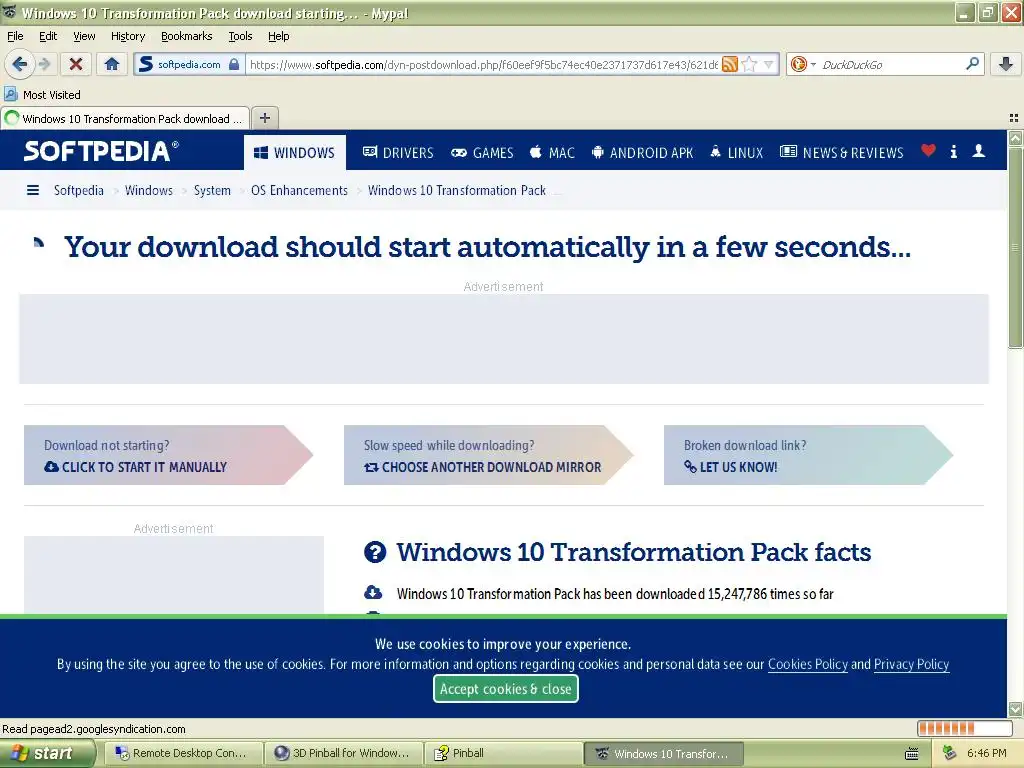This screenshot has width=1024, height=768.
Task: Stop page loading with the red X
Action: [x=76, y=64]
